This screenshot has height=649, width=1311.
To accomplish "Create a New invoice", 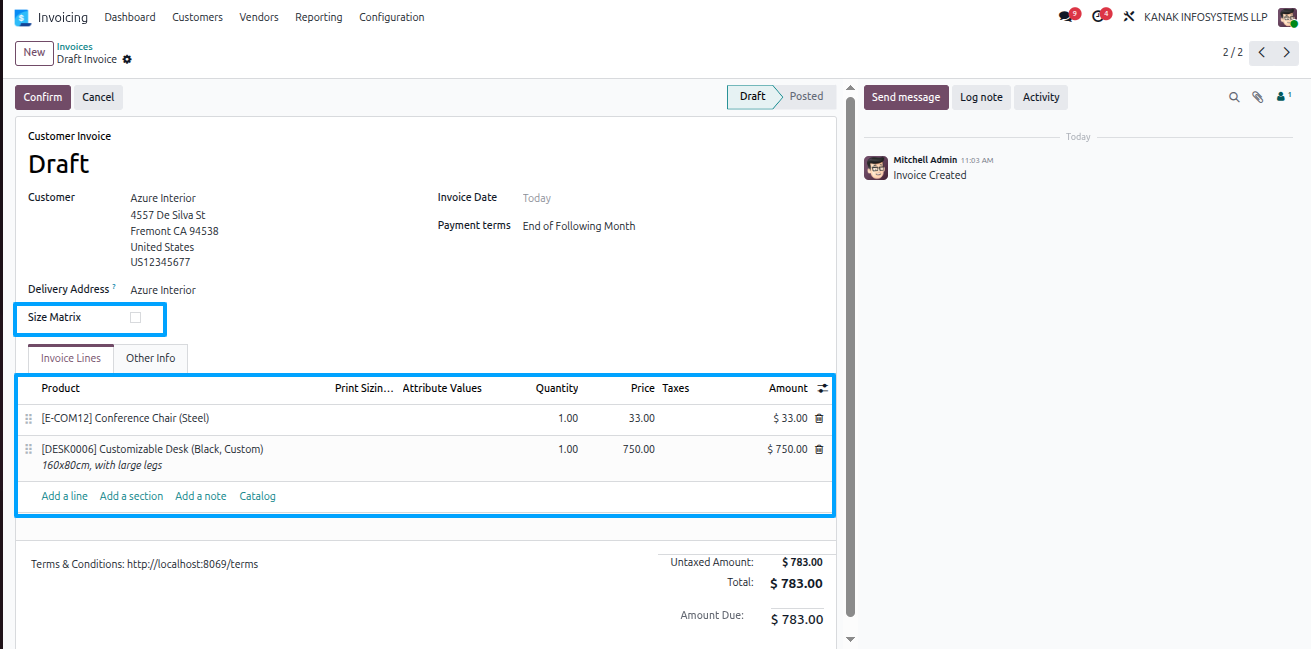I will pyautogui.click(x=34, y=52).
